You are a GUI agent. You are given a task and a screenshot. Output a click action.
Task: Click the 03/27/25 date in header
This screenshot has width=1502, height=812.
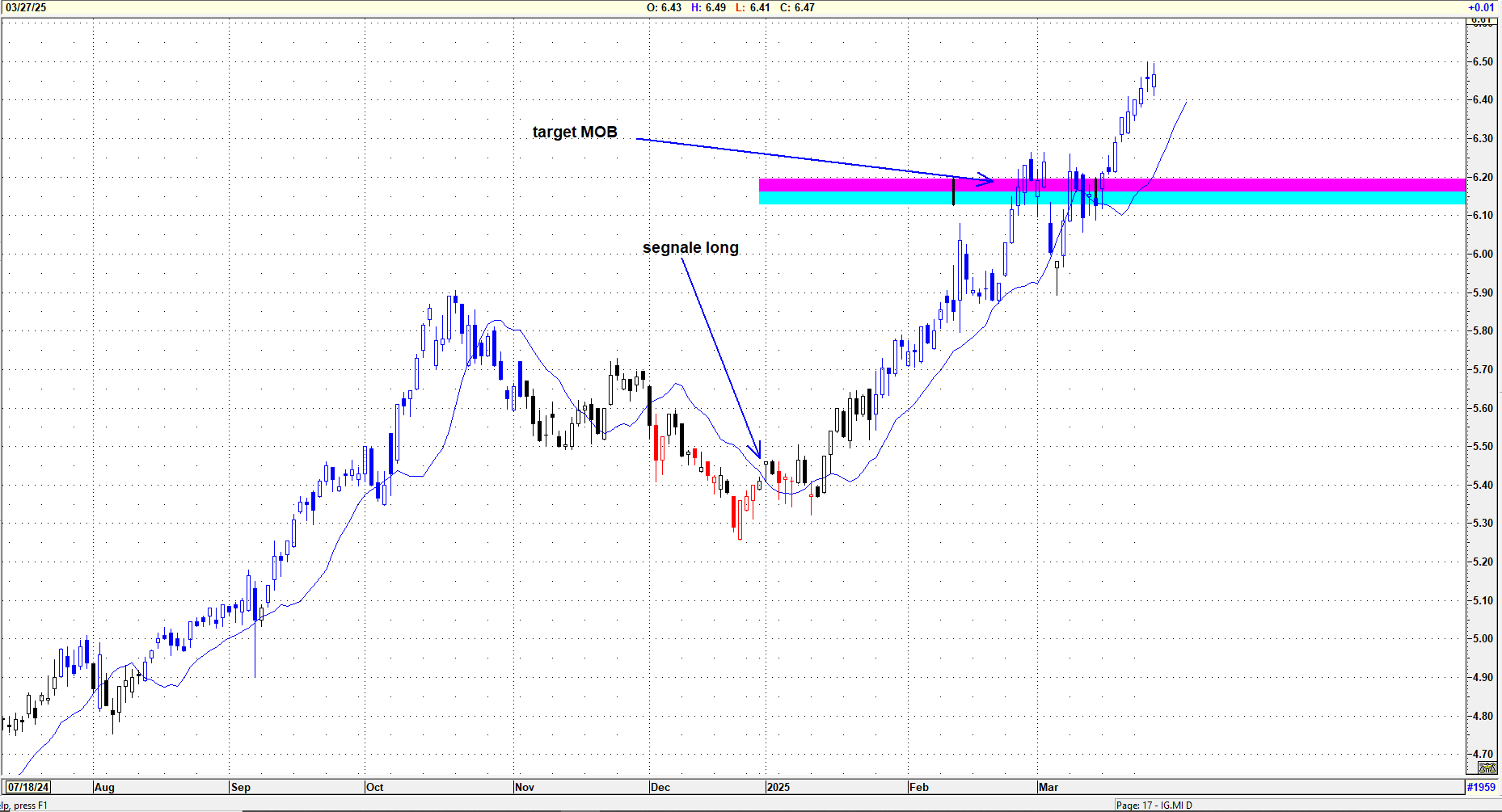[x=26, y=7]
